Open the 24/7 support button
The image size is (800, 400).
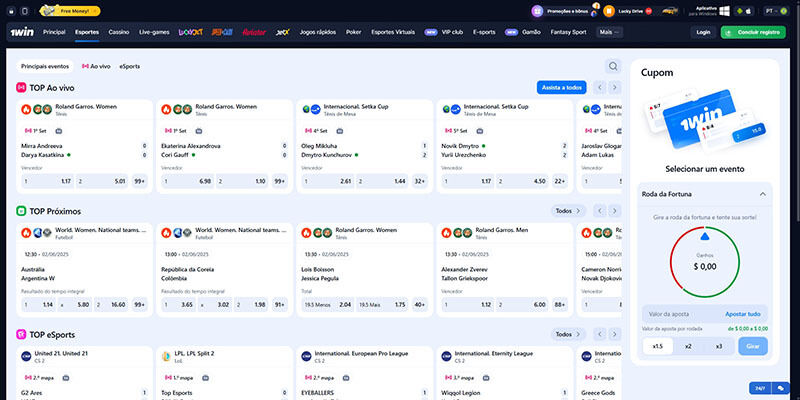click(x=760, y=388)
